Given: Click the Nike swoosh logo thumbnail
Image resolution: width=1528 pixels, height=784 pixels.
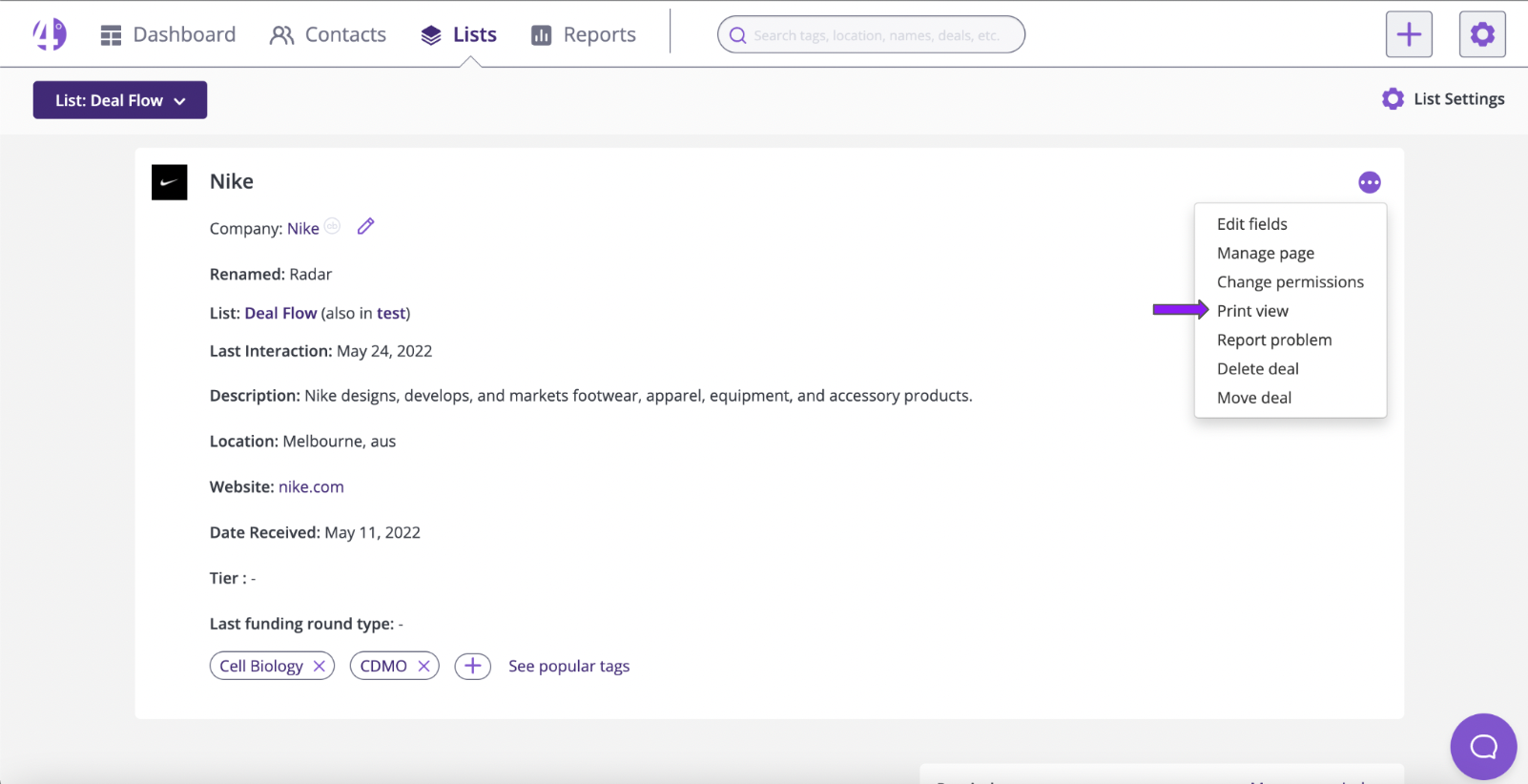Looking at the screenshot, I should click(x=170, y=182).
